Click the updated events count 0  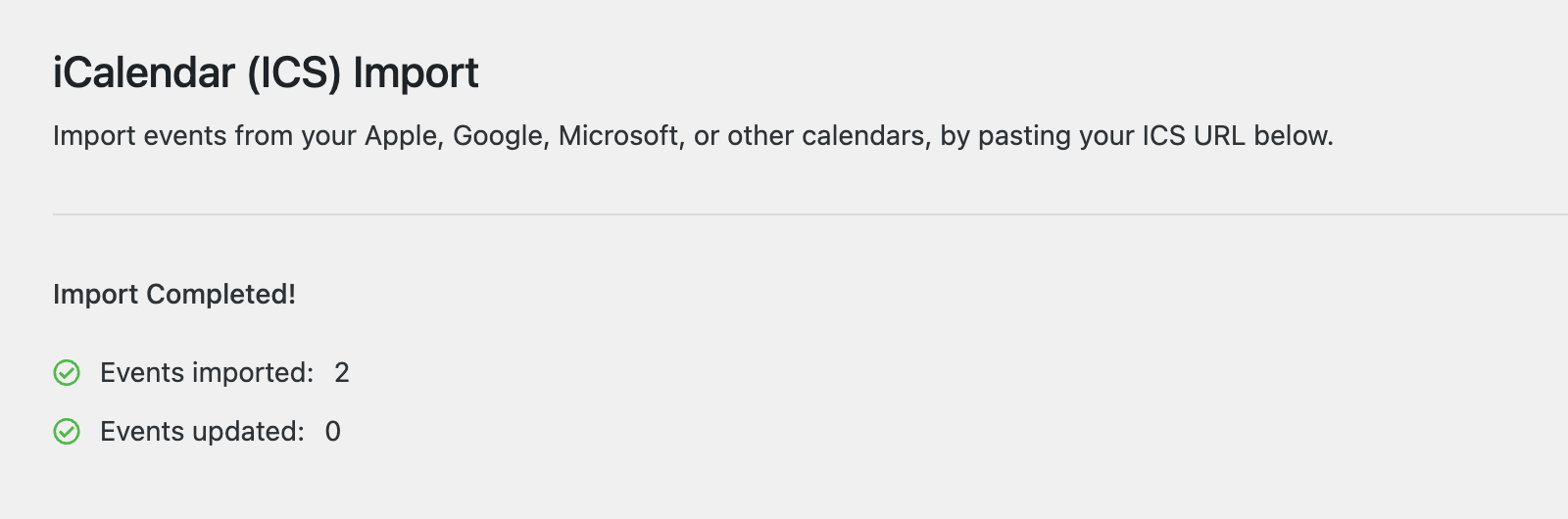click(333, 432)
